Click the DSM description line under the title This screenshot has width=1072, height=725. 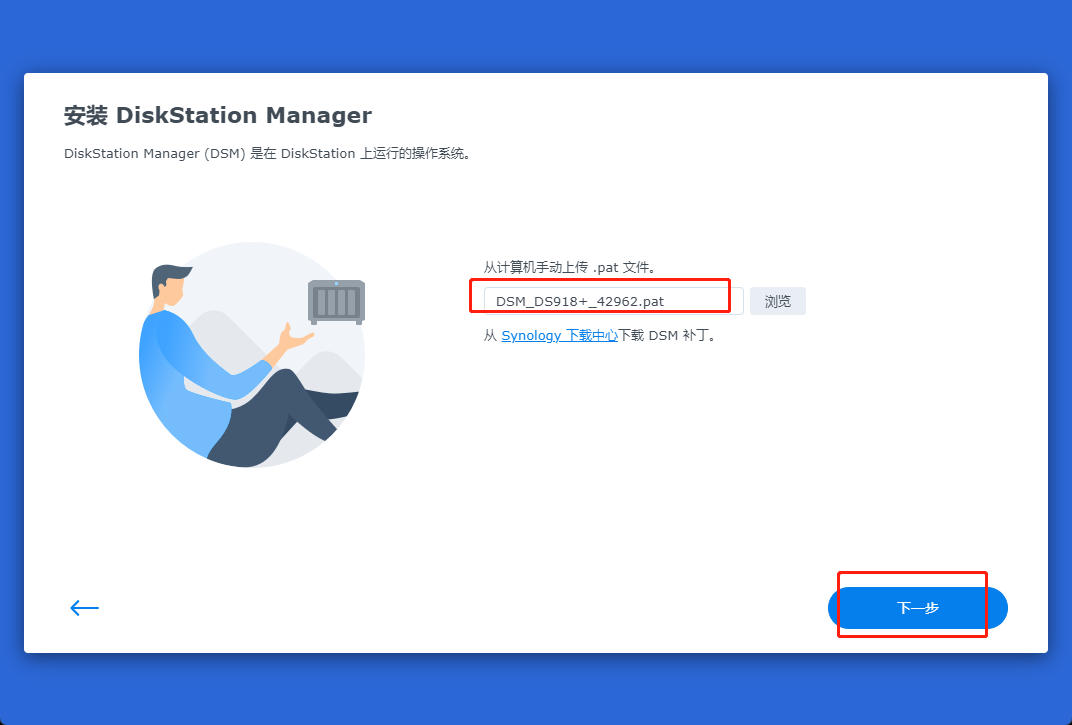(x=267, y=154)
